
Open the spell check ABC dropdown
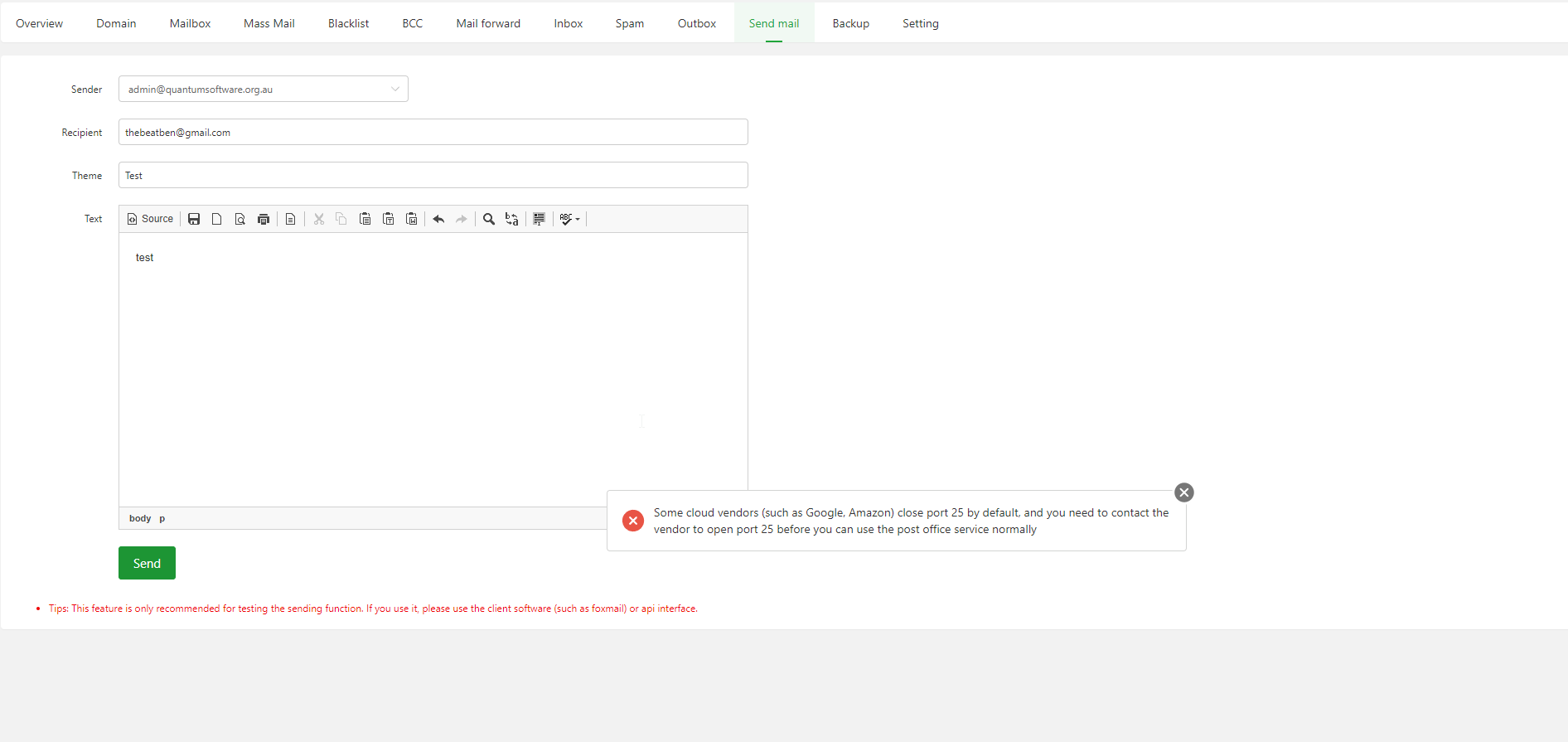(569, 219)
